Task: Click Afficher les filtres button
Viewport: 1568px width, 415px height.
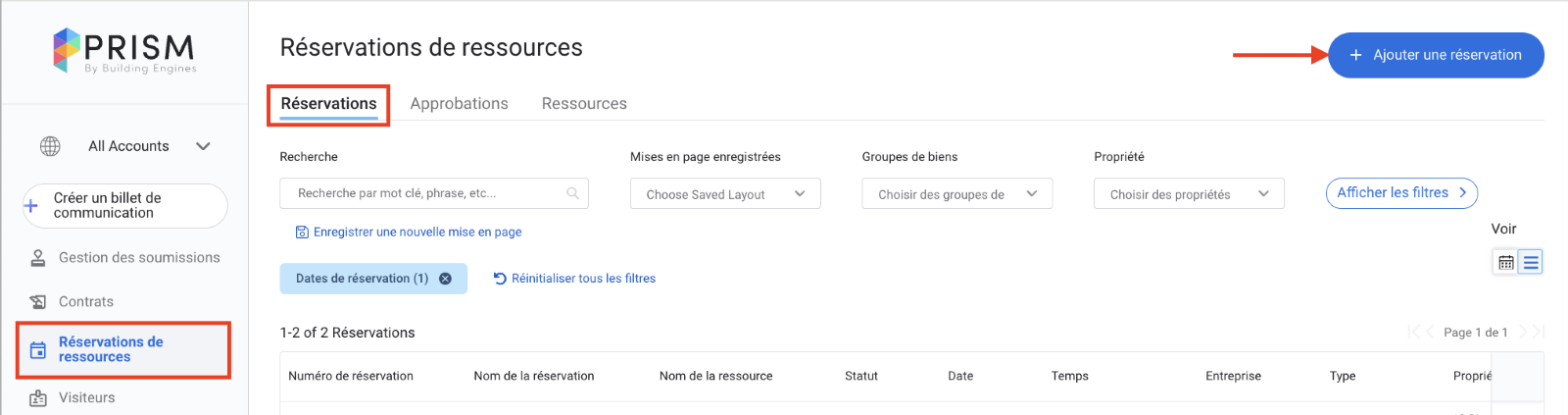Action: tap(1400, 193)
